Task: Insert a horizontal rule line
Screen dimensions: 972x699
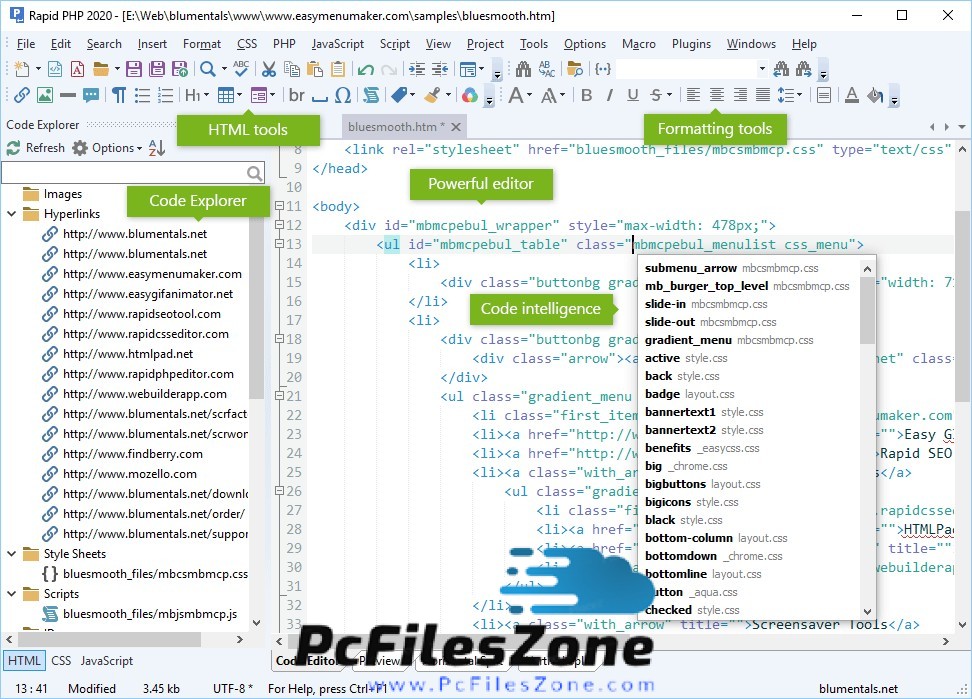Action: [x=68, y=95]
